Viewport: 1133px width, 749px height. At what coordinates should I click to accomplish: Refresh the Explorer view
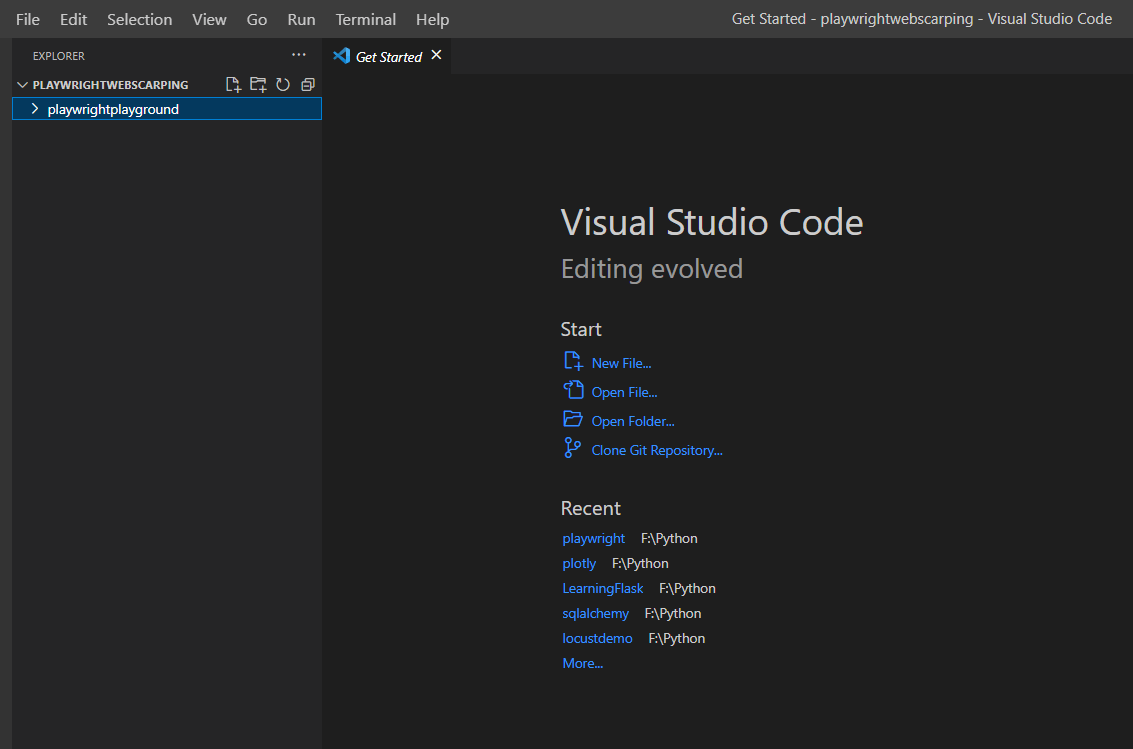[x=283, y=84]
